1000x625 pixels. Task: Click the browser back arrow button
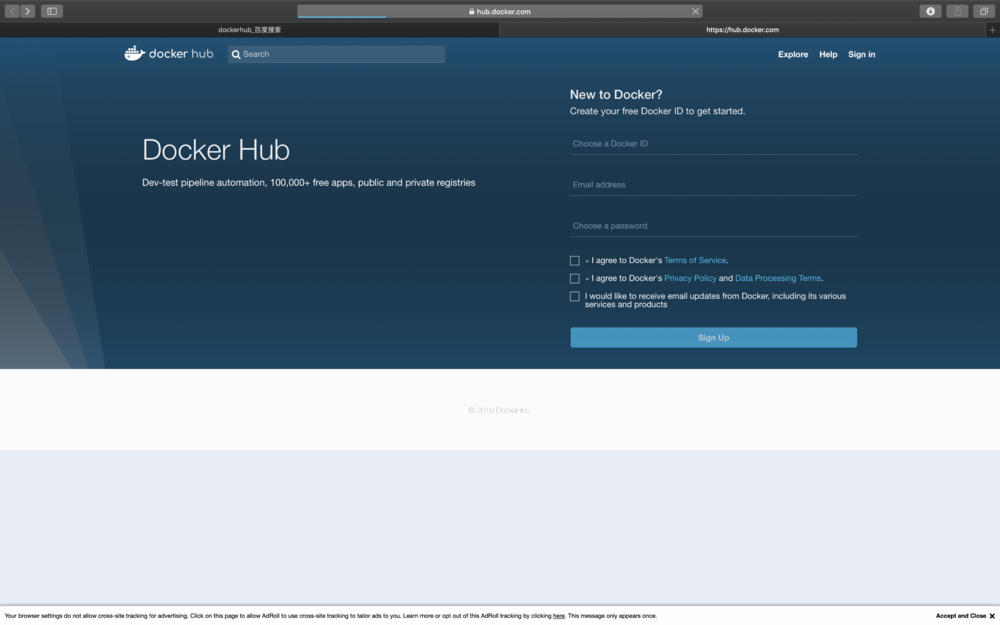point(12,11)
